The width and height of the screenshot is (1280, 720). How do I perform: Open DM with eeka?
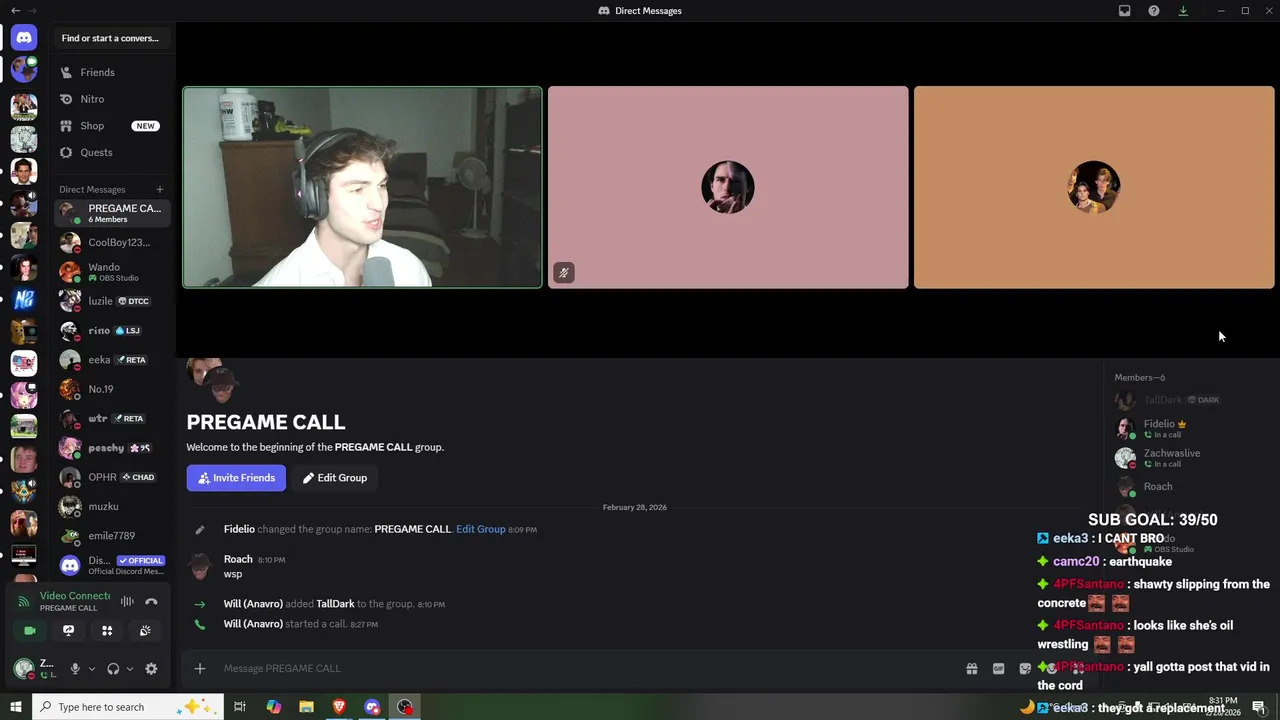(113, 360)
